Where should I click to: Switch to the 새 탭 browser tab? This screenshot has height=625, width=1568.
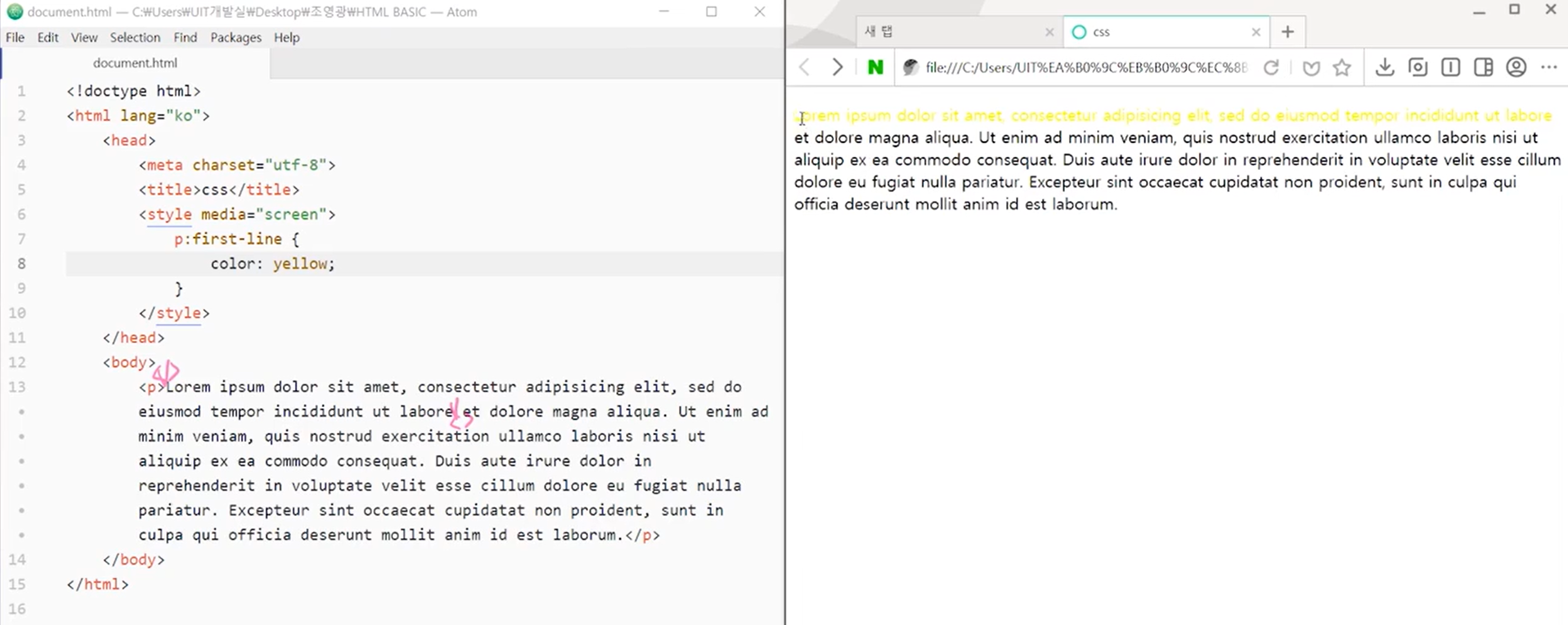(950, 31)
